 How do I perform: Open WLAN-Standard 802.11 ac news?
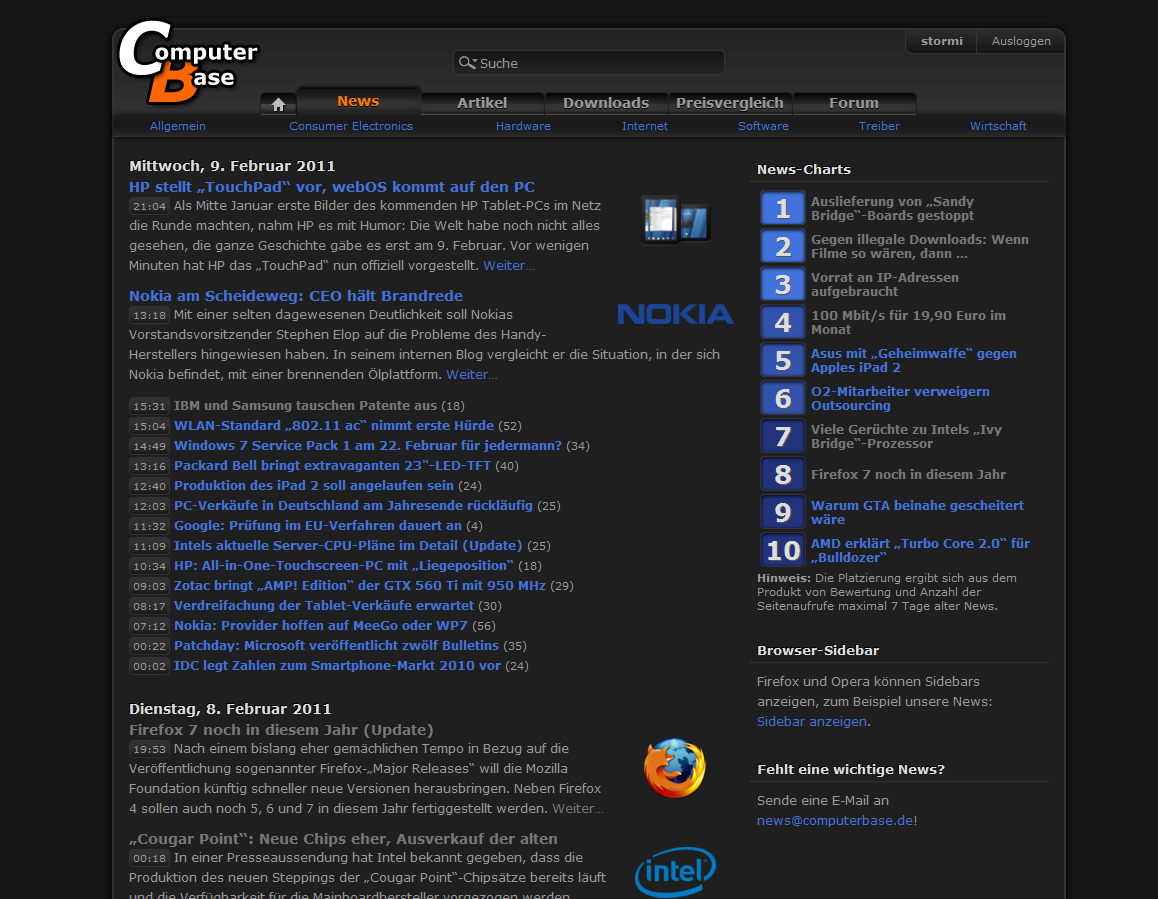[x=334, y=425]
